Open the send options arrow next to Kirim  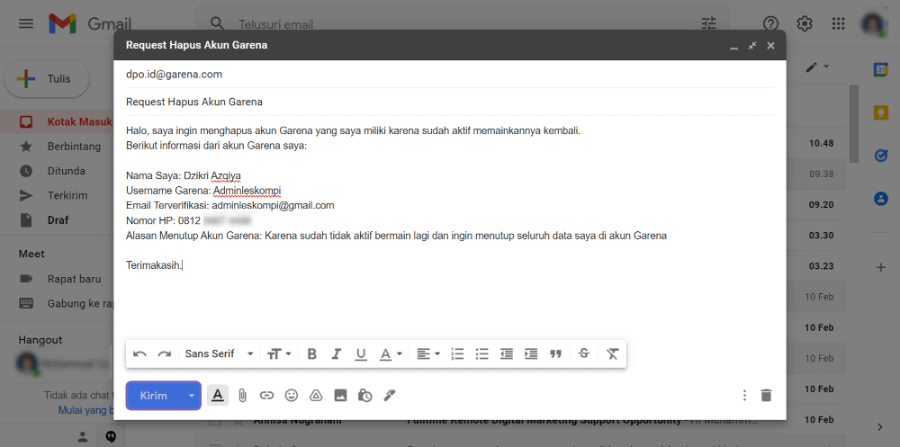[192, 395]
